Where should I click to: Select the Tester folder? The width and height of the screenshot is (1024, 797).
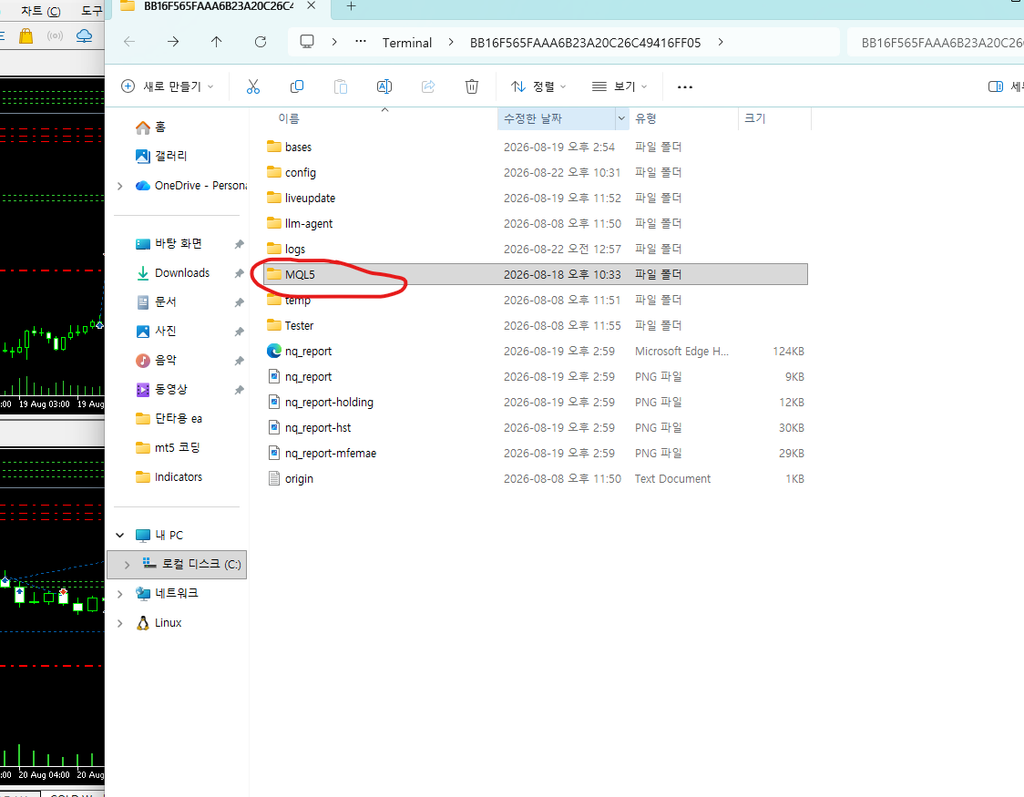(535, 325)
